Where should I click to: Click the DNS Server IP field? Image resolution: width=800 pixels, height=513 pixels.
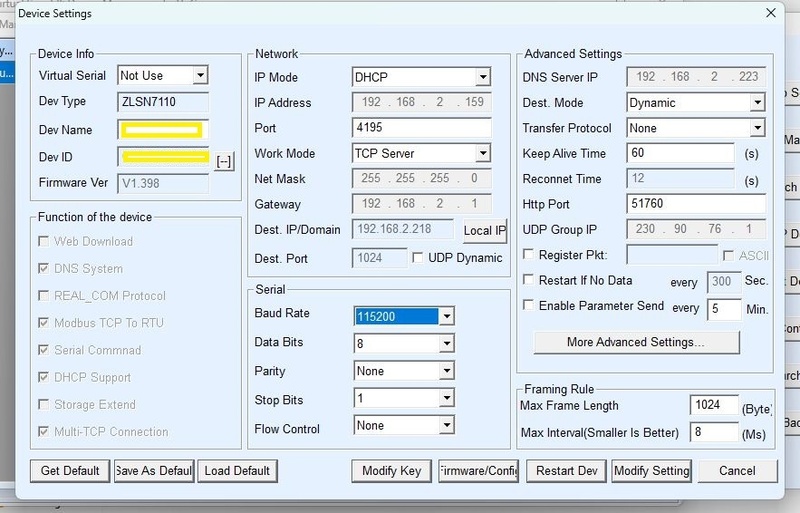coord(696,77)
